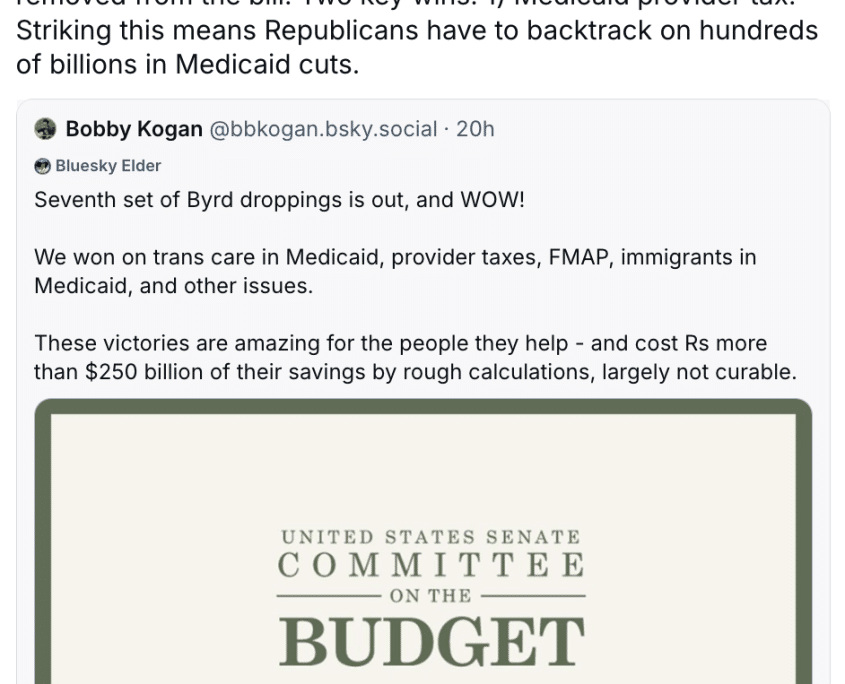Select the 'We won on trans care' paragraph
Image resolution: width=845 pixels, height=684 pixels.
pos(396,272)
